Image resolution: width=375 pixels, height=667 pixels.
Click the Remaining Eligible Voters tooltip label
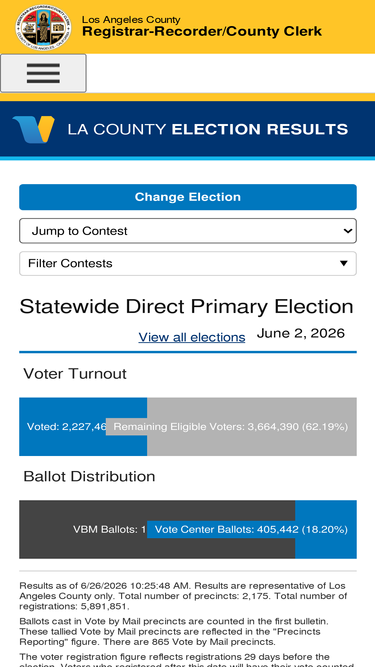pos(231,427)
